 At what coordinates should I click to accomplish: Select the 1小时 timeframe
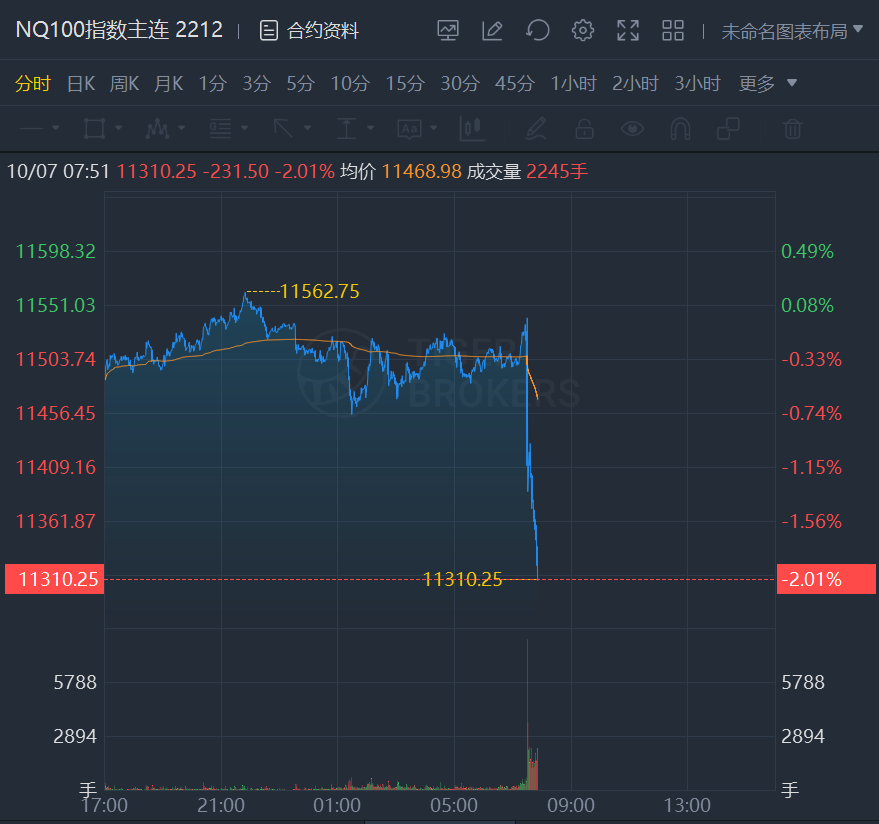(573, 84)
